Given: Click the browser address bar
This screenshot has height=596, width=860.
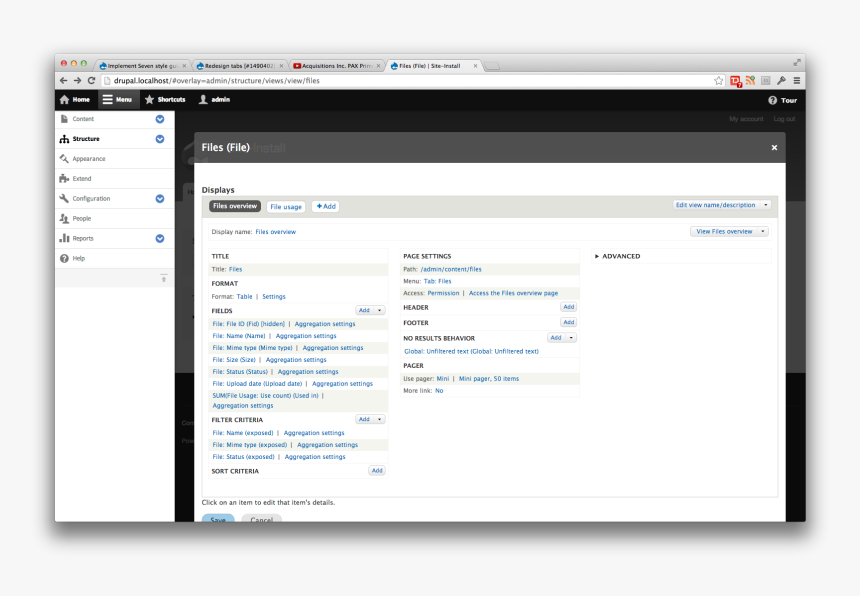Looking at the screenshot, I should point(400,80).
